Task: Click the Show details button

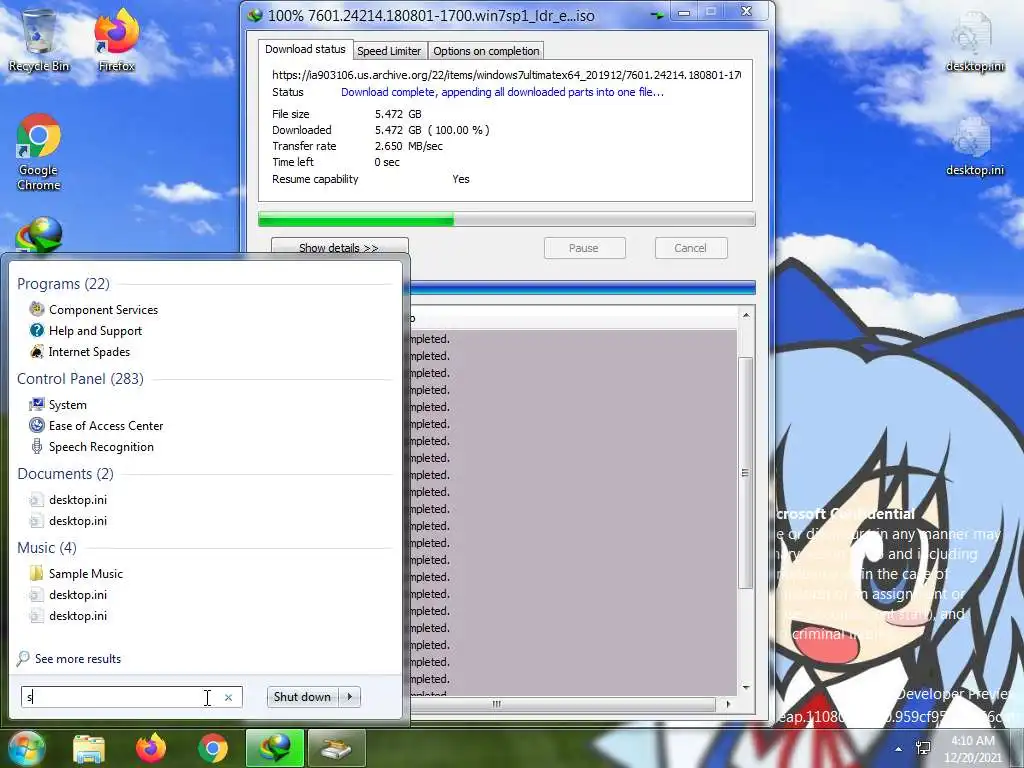Action: (x=340, y=248)
